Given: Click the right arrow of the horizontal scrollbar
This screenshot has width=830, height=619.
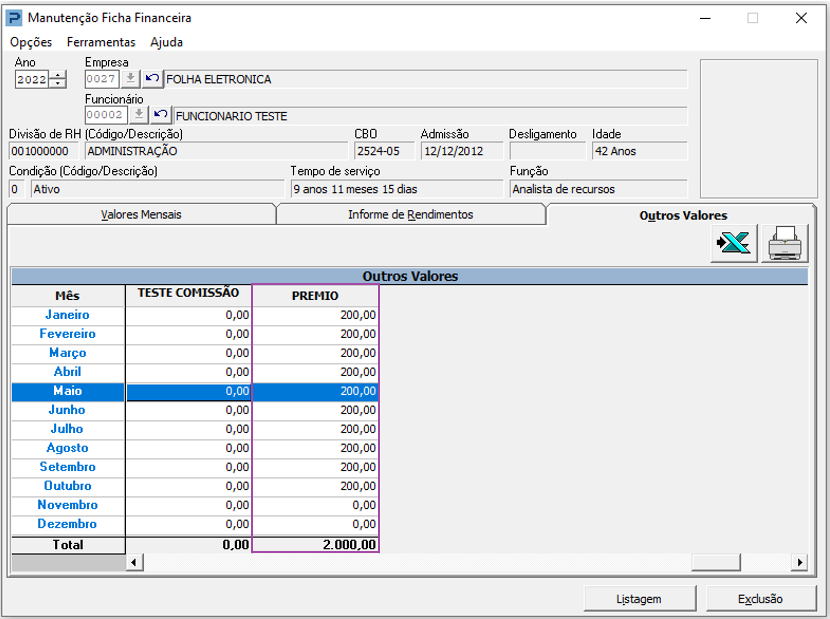Looking at the screenshot, I should tap(799, 562).
